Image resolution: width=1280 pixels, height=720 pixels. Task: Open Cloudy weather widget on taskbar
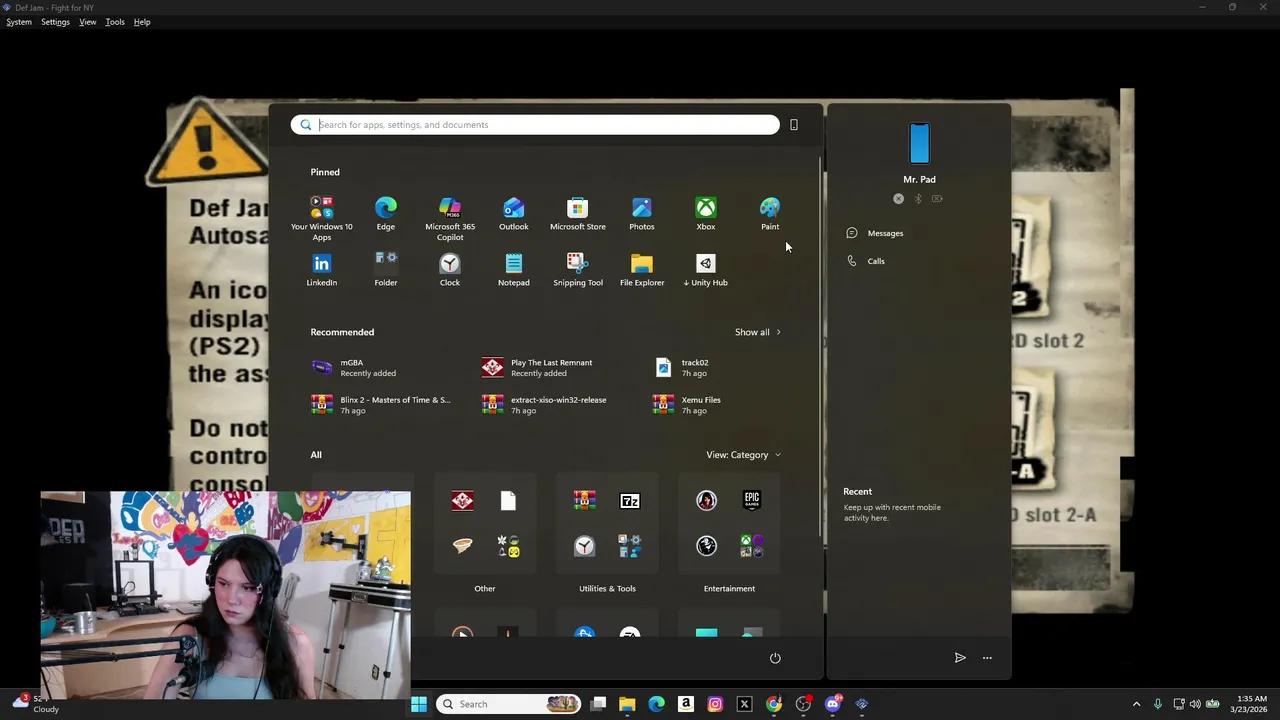(36, 704)
